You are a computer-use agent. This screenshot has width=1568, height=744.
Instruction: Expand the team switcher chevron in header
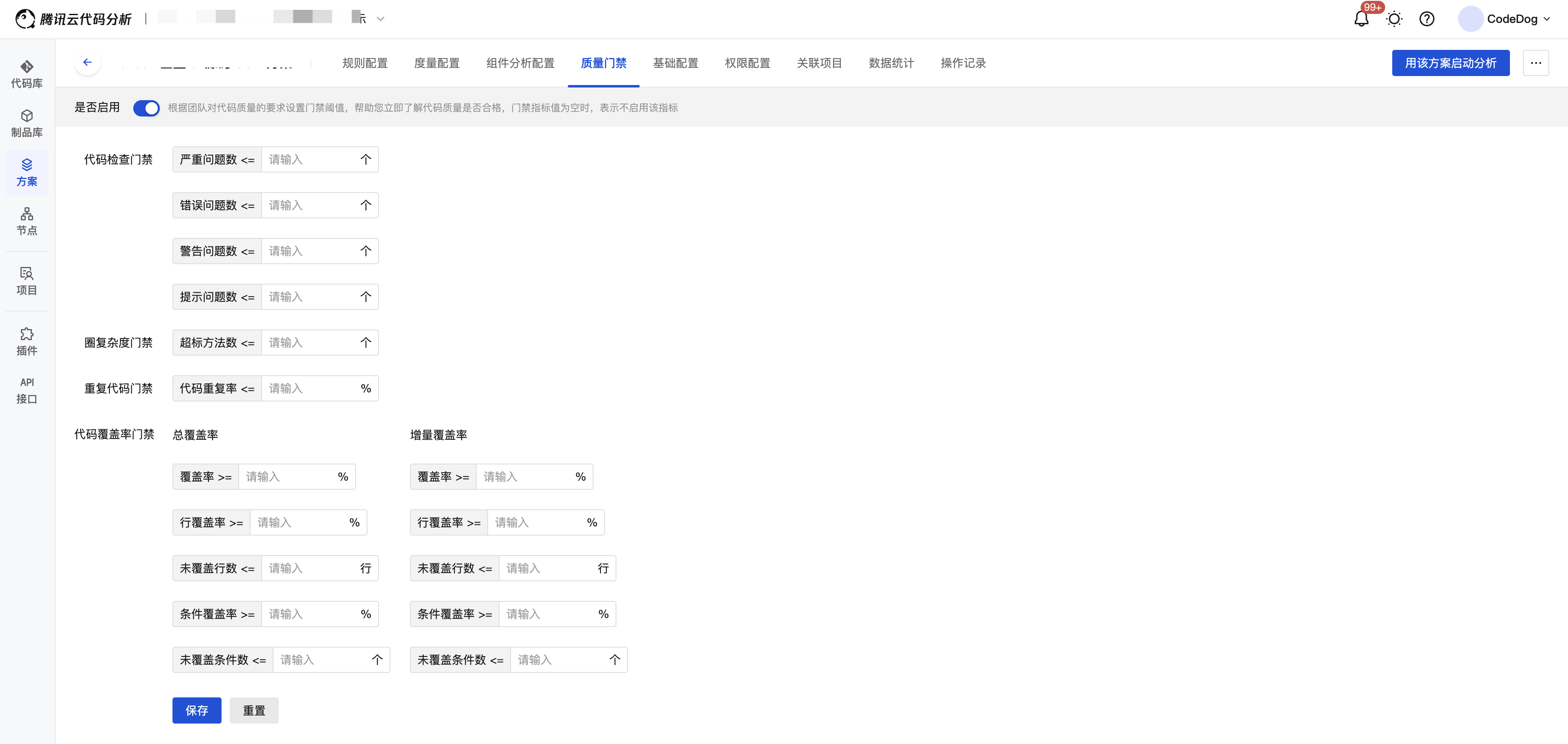coord(381,19)
